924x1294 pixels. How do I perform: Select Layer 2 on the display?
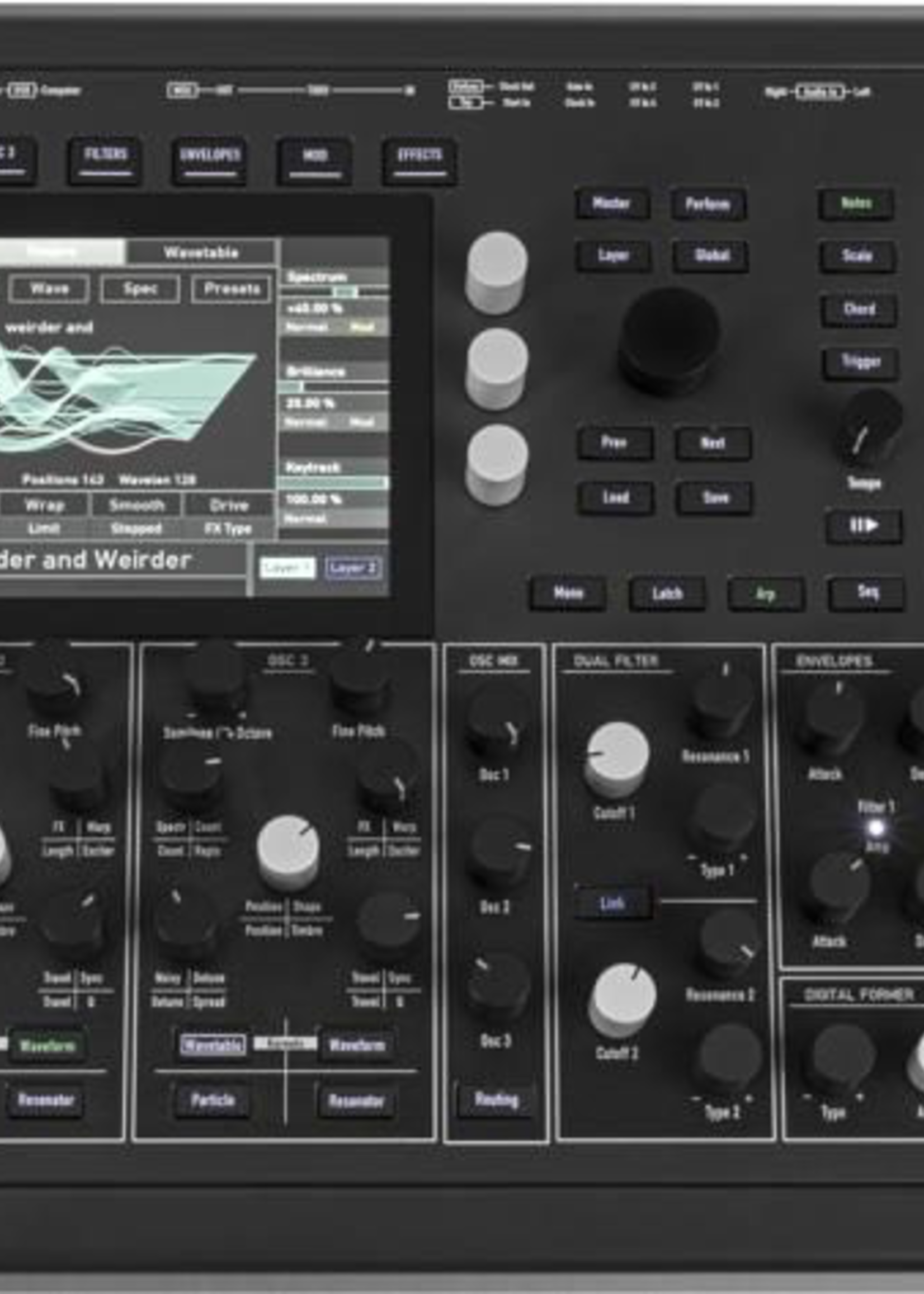[353, 568]
